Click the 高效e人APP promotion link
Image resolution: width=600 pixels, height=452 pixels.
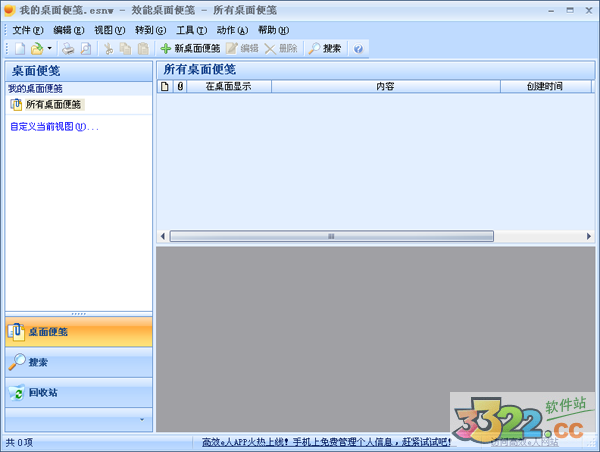pos(326,442)
